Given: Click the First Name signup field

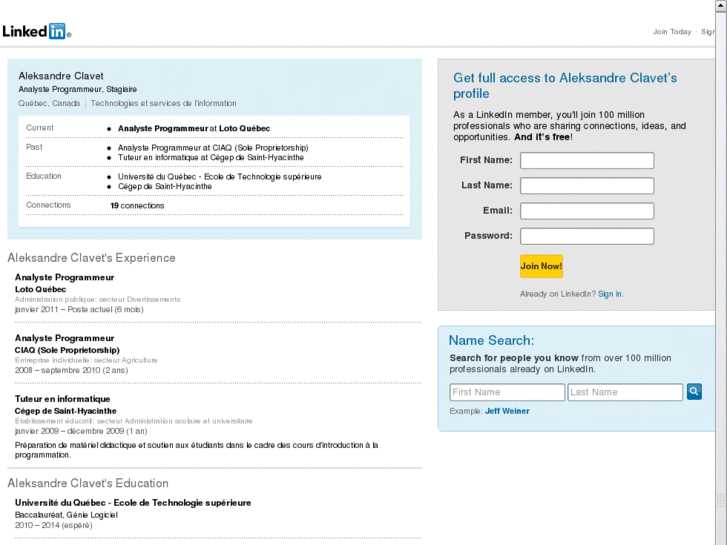Looking at the screenshot, I should (587, 160).
